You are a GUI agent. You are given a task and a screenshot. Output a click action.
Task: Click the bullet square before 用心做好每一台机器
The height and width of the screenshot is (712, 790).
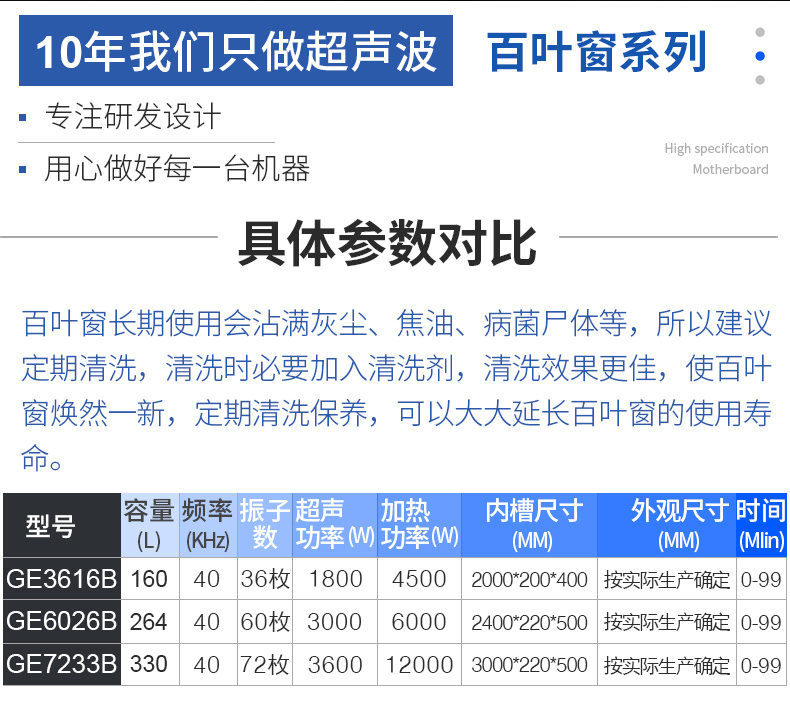click(23, 169)
